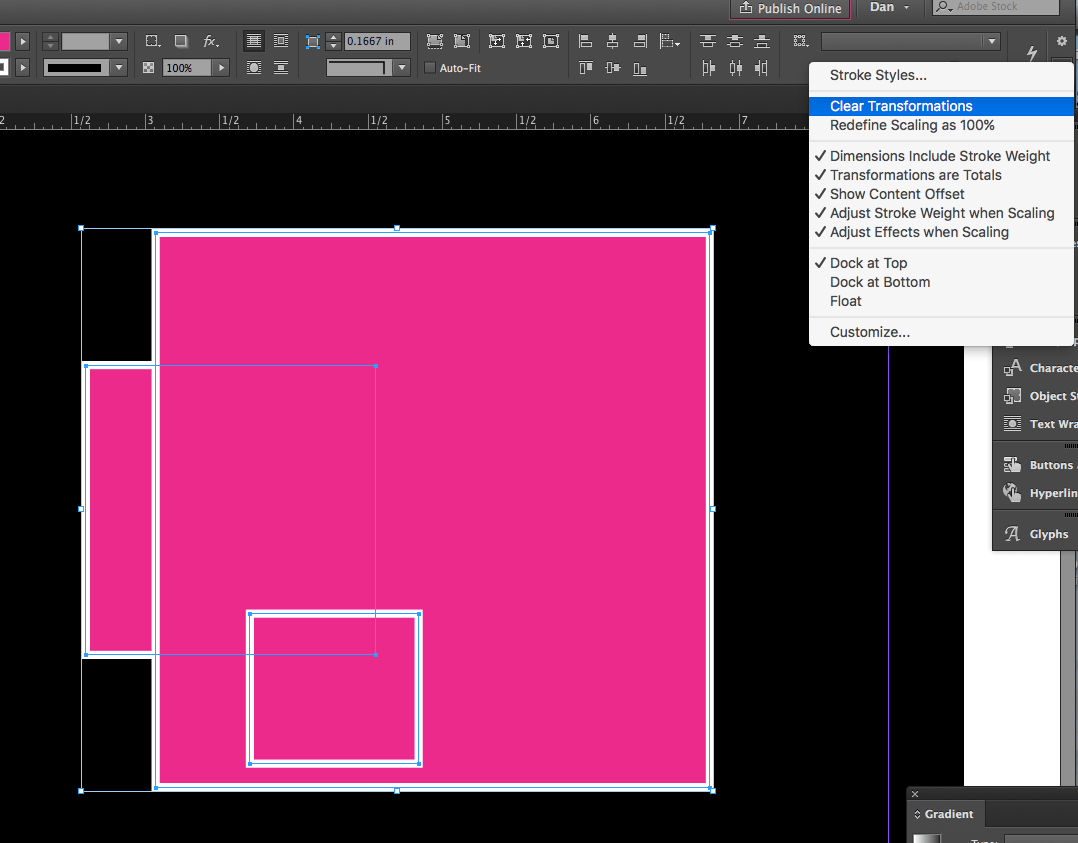Image resolution: width=1078 pixels, height=843 pixels.
Task: Select Clear Transformations from the menu
Action: pos(900,106)
